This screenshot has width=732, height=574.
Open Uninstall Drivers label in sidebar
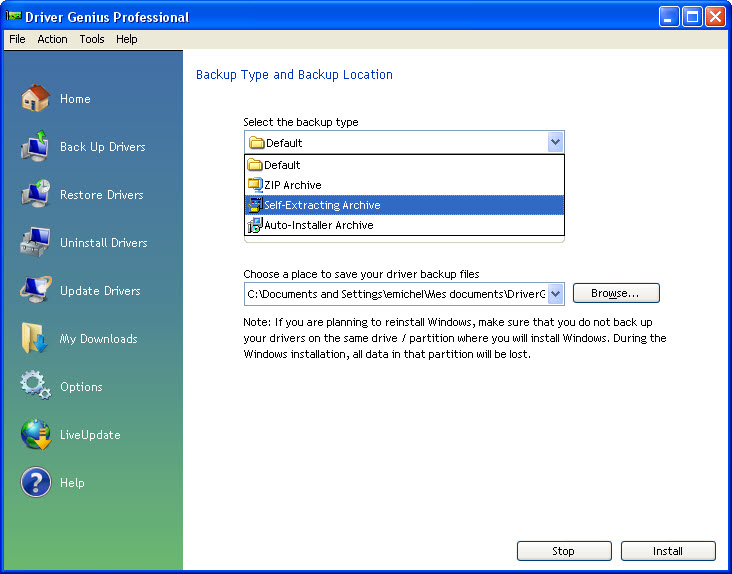coord(104,243)
